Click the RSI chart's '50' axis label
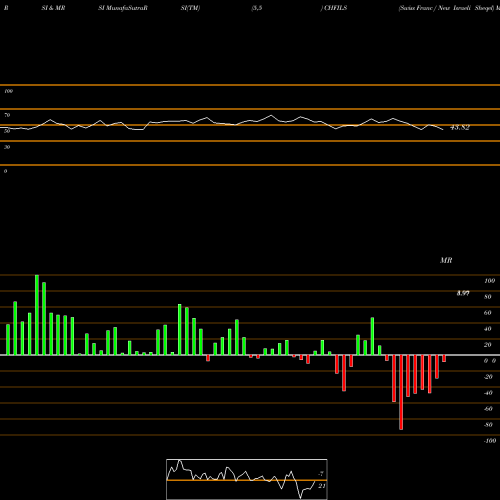The height and width of the screenshot is (500, 500). [x=7, y=131]
